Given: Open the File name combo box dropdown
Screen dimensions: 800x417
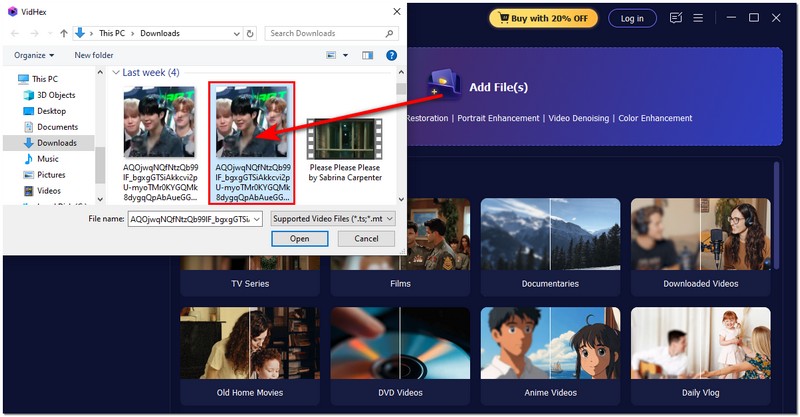Looking at the screenshot, I should click(x=256, y=218).
